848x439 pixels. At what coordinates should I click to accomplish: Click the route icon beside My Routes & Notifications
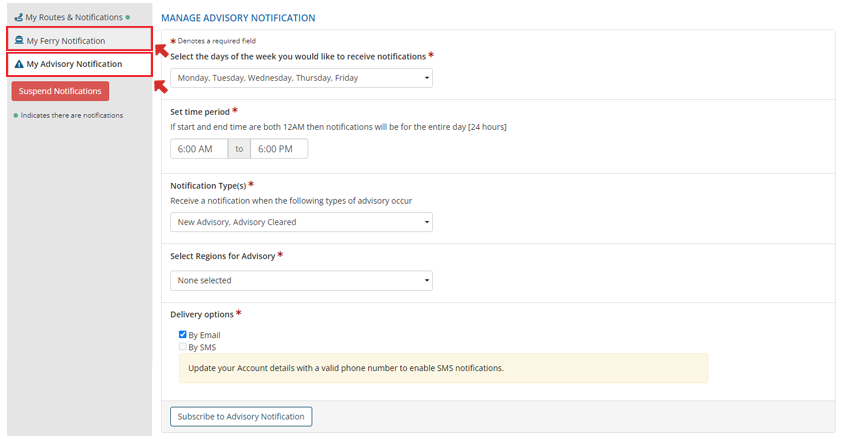click(18, 17)
